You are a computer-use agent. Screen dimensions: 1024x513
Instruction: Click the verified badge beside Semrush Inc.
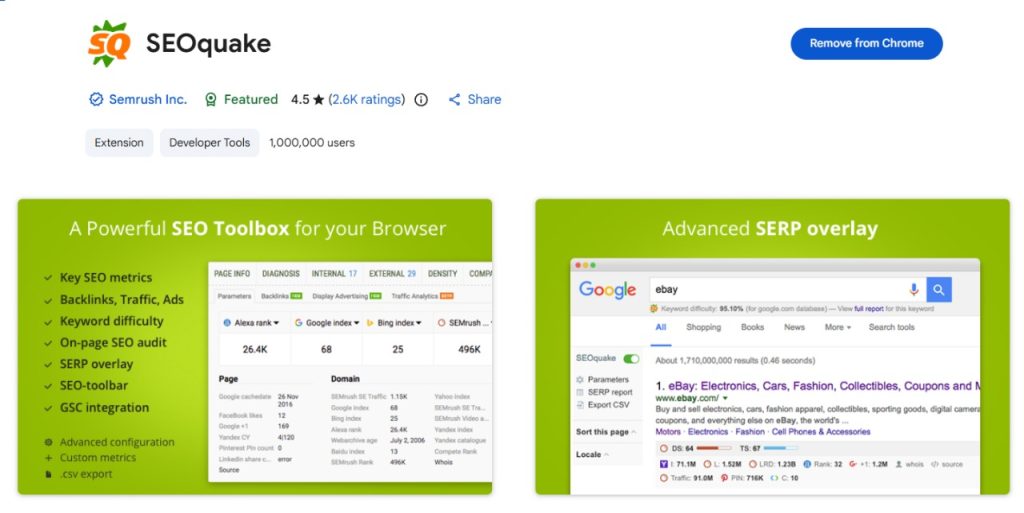click(x=96, y=99)
